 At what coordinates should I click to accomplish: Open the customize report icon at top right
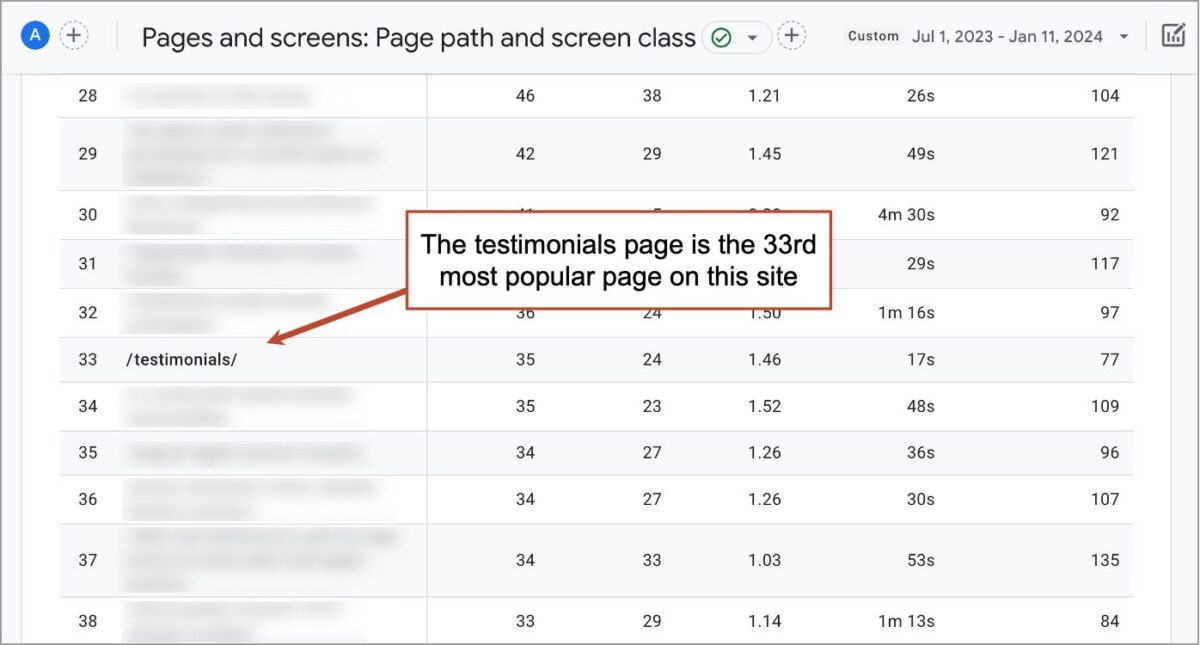(x=1174, y=33)
